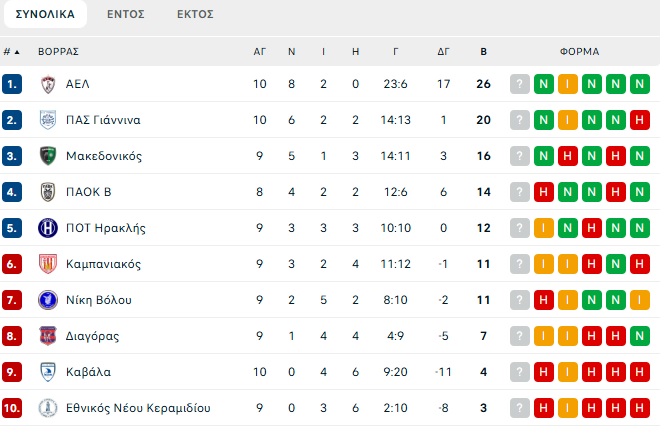The image size is (668, 436).
Task: Click the ΠΑΟΚ Β club emblem
Action: click(x=48, y=192)
